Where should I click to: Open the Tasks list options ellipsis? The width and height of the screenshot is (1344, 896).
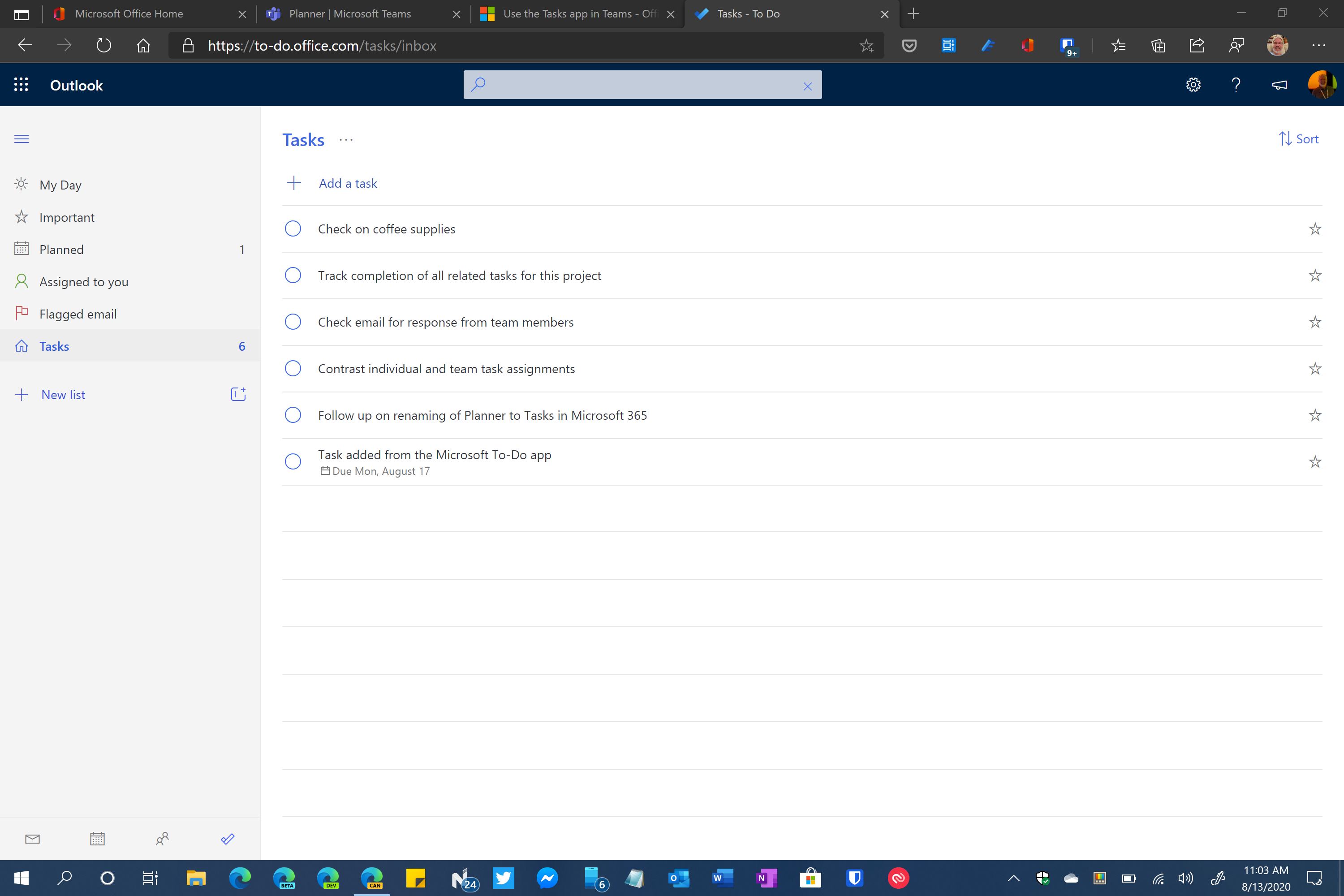pos(345,140)
